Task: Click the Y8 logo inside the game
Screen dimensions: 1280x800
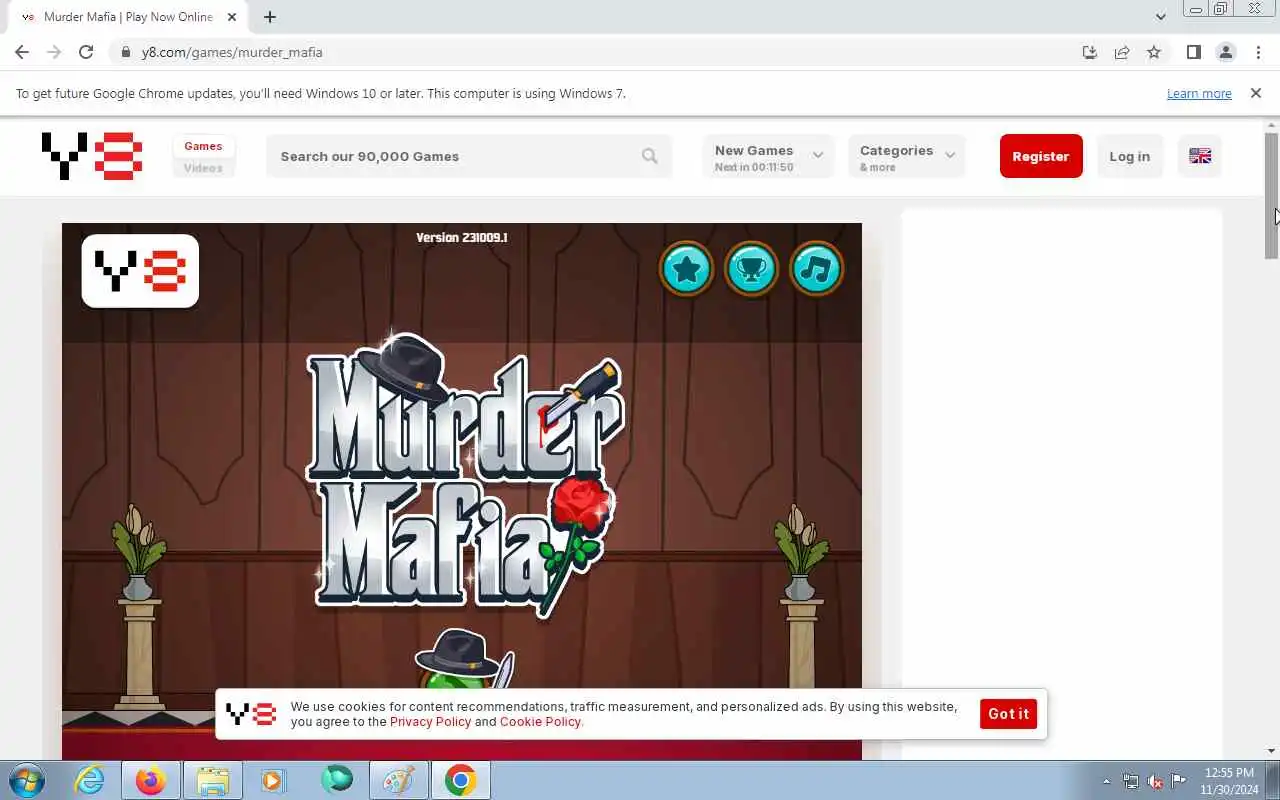Action: [140, 271]
